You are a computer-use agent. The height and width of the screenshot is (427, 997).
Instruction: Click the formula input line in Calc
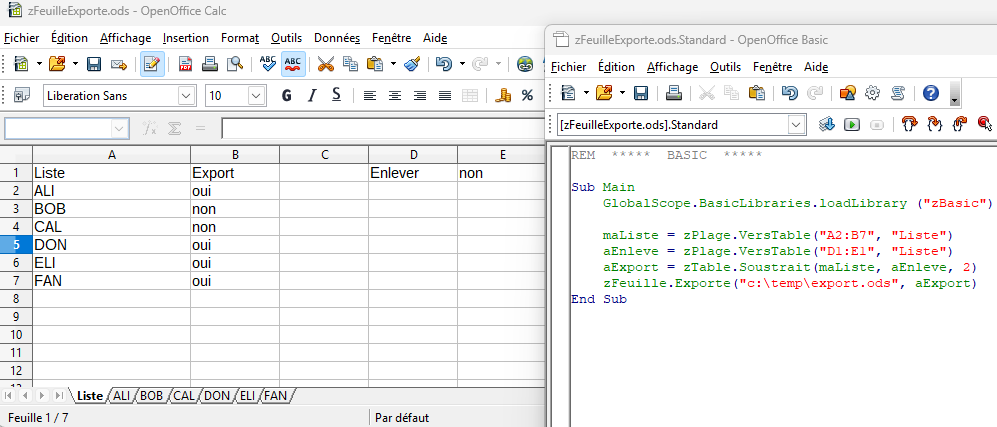coord(384,129)
